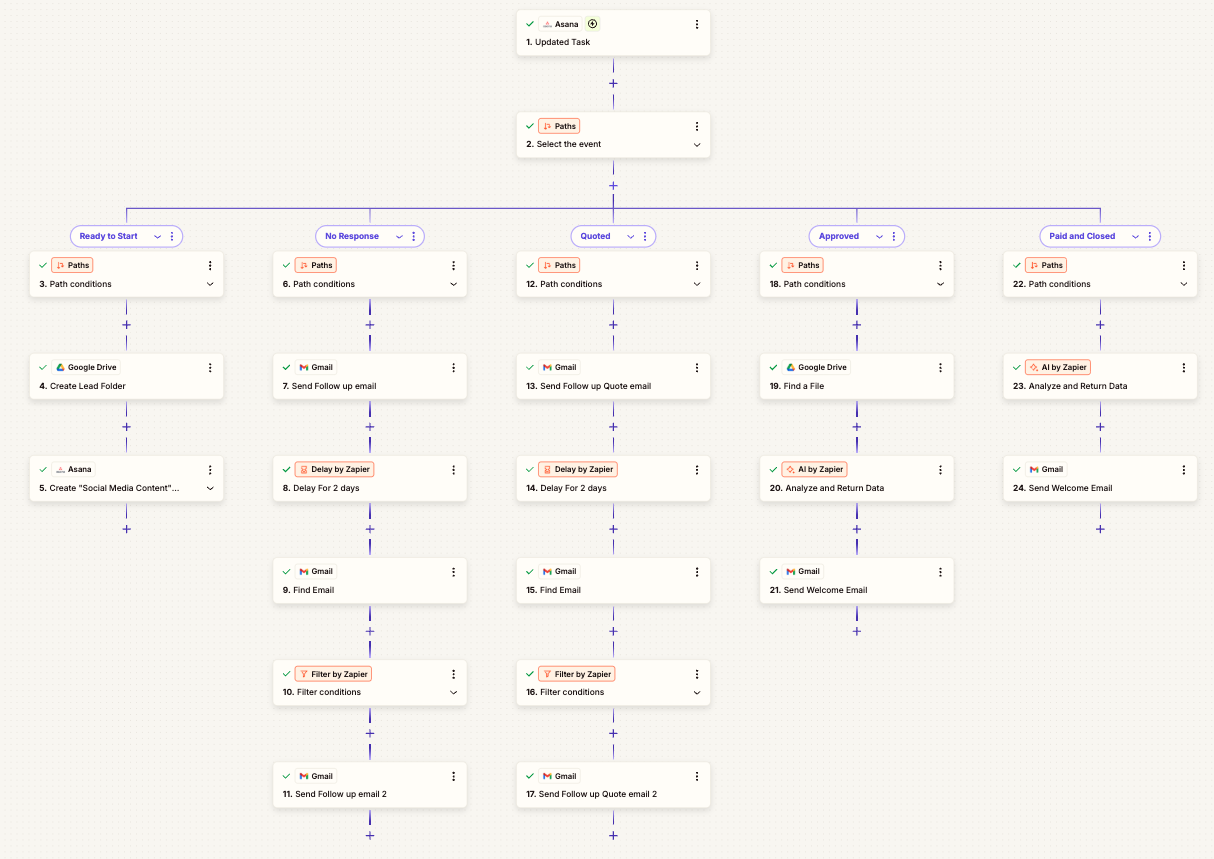Viewport: 1214px width, 859px height.
Task: Open the kebab menu of the No Response path
Action: [x=414, y=237]
